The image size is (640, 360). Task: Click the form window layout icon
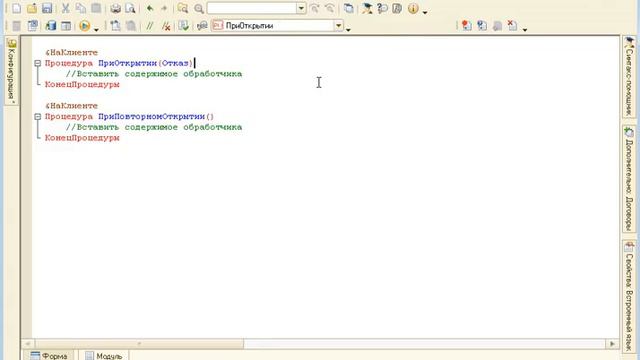[x=66, y=26]
